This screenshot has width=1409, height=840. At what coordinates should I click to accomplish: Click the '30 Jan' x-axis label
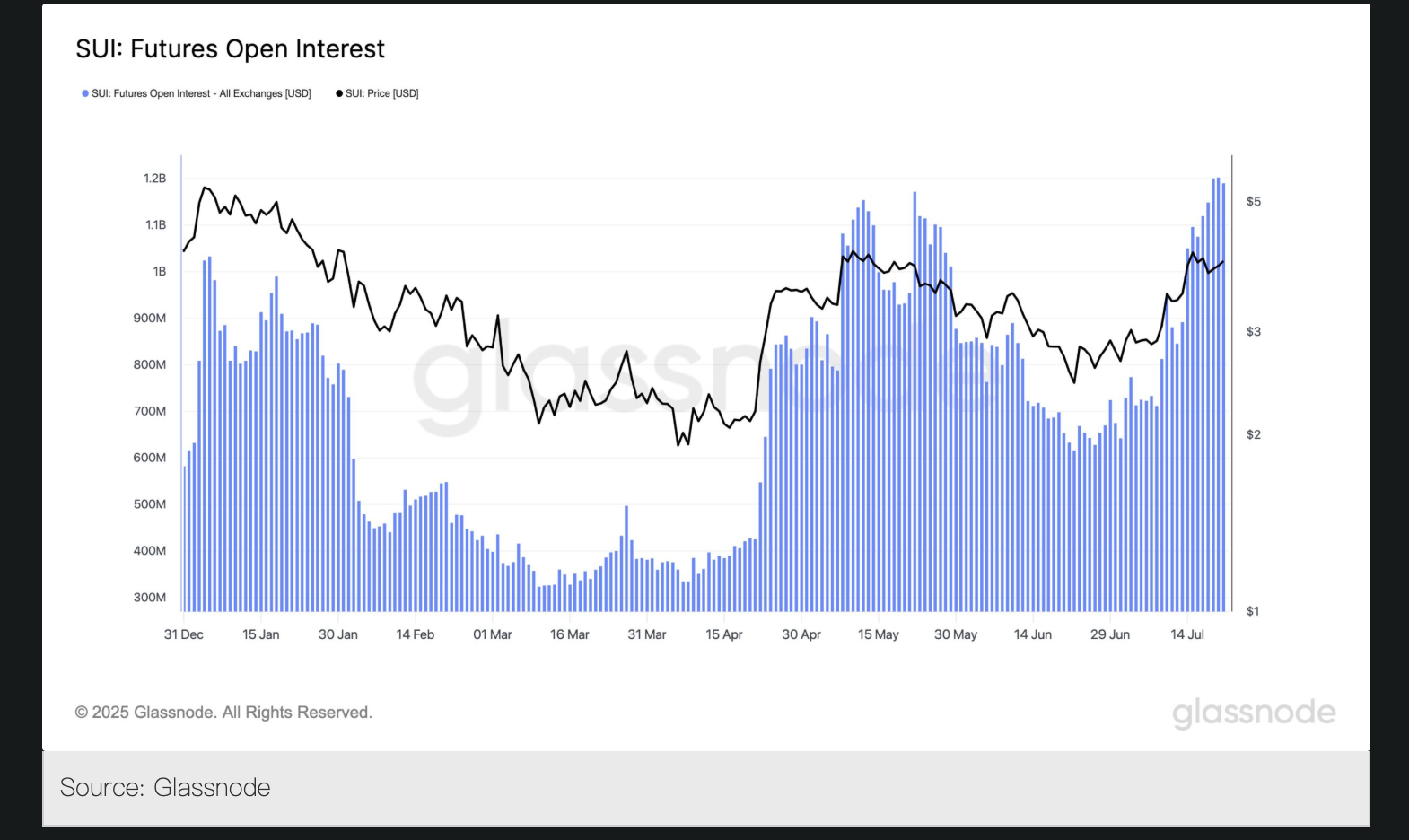[x=338, y=634]
